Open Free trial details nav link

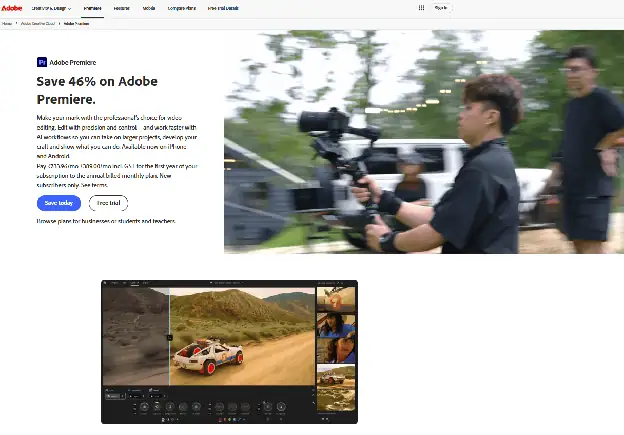pos(223,8)
